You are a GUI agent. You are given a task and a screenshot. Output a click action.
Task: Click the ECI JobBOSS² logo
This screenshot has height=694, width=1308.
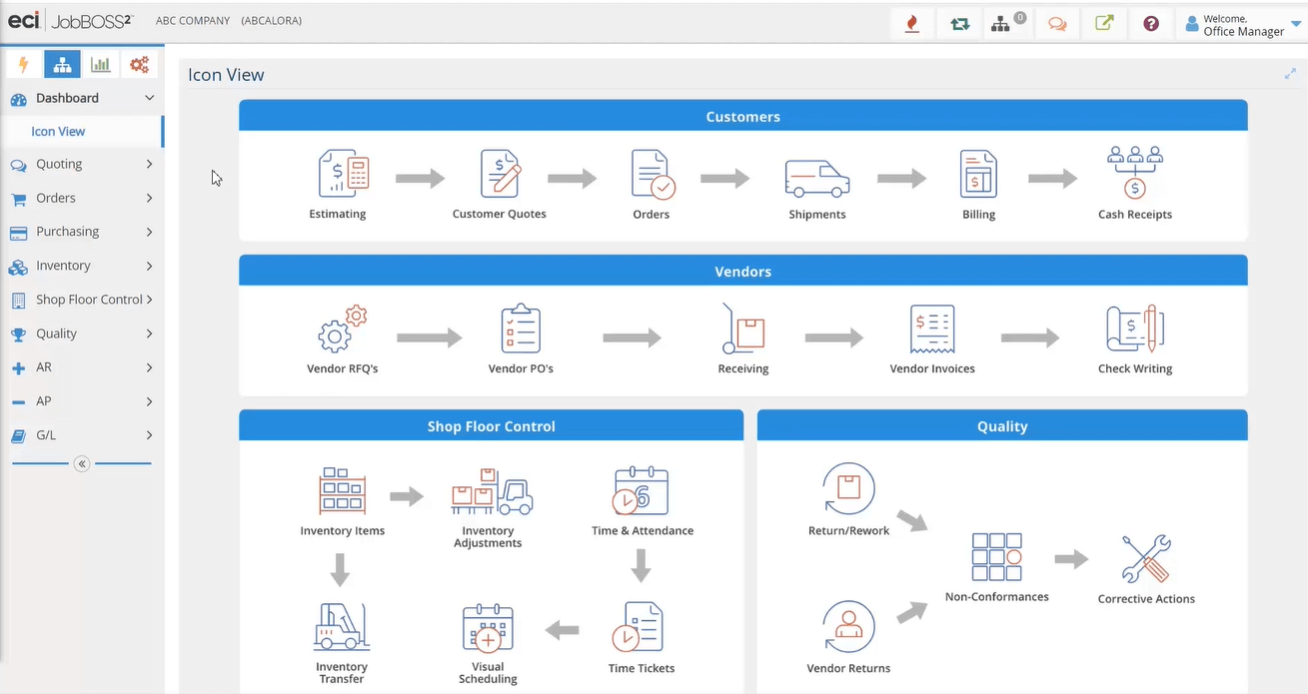point(70,20)
